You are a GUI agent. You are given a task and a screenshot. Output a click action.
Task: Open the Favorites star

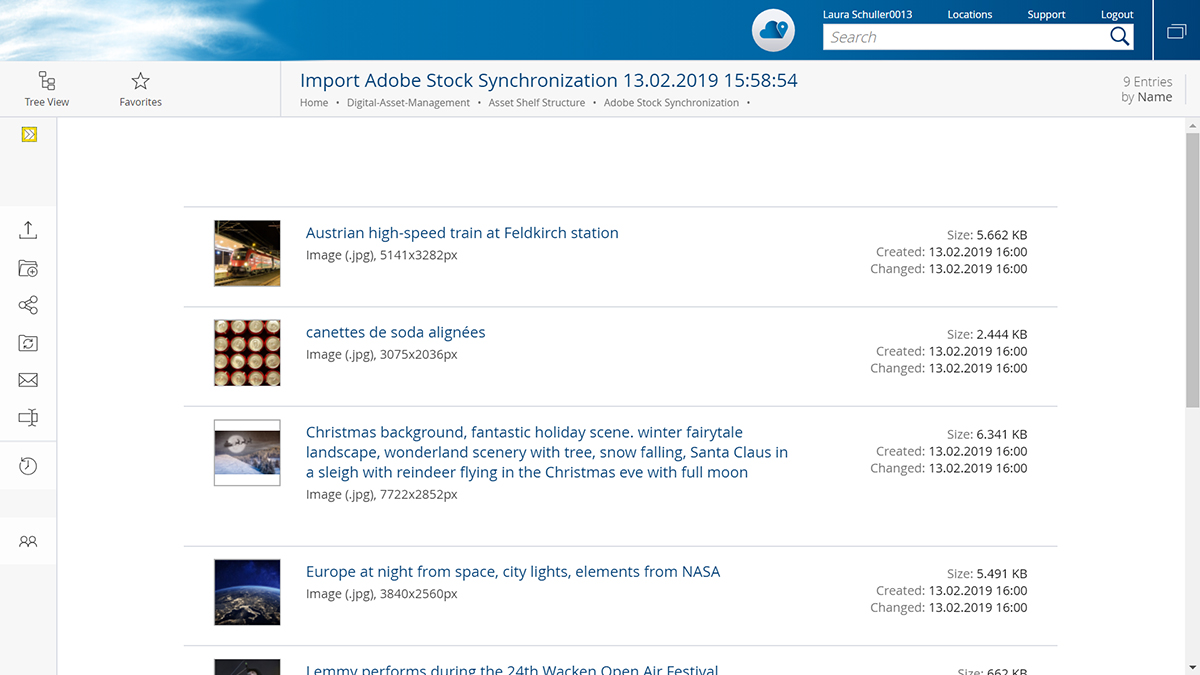(140, 89)
